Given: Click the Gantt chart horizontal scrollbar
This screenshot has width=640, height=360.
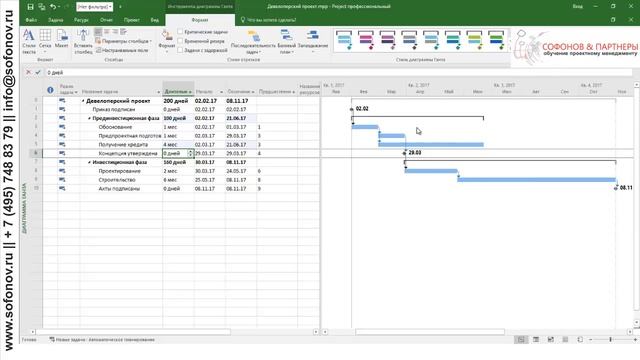Looking at the screenshot, I should coord(430,332).
